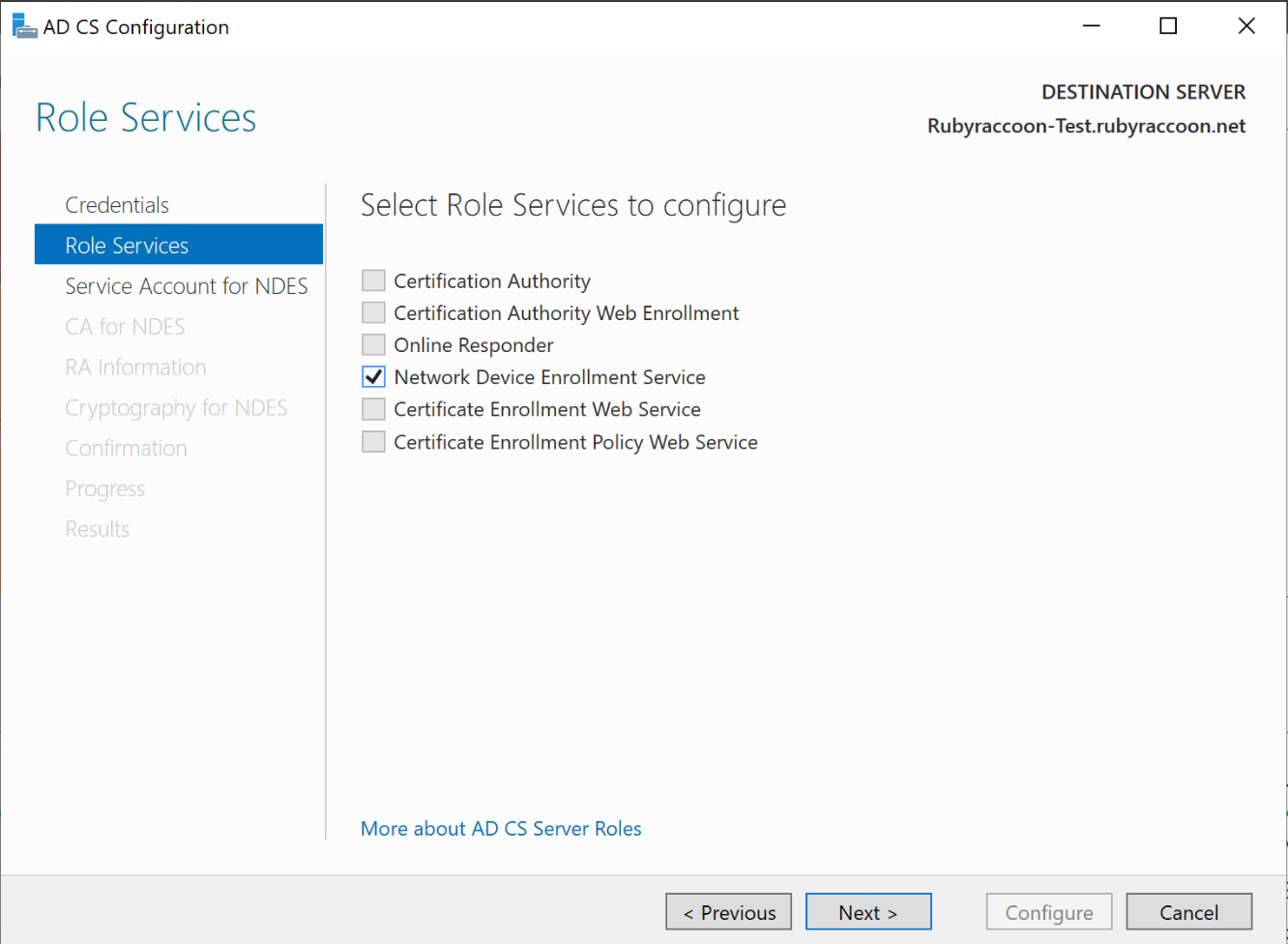Check Certificate Enrollment Policy Web Service
1288x944 pixels.
pos(373,441)
